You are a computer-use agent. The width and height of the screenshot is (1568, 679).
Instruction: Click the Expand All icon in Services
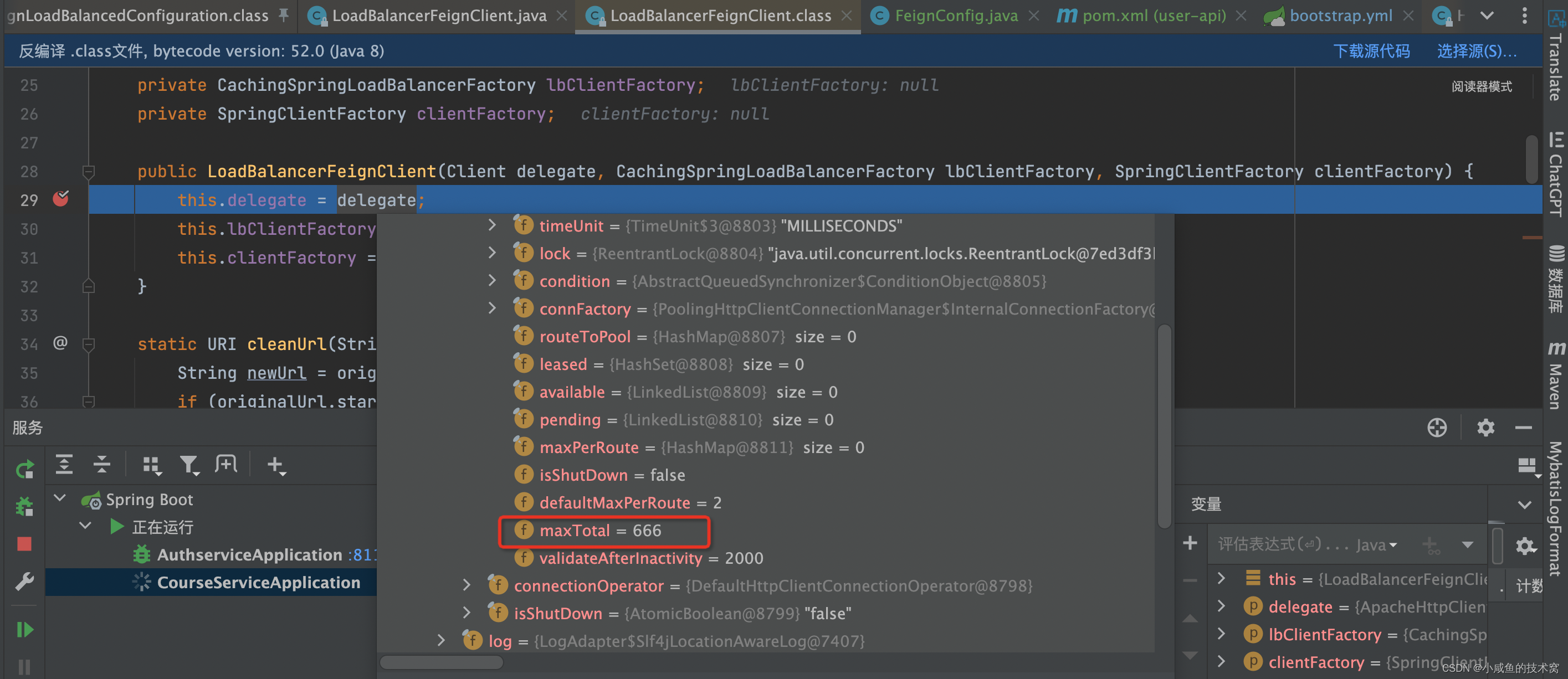(64, 465)
